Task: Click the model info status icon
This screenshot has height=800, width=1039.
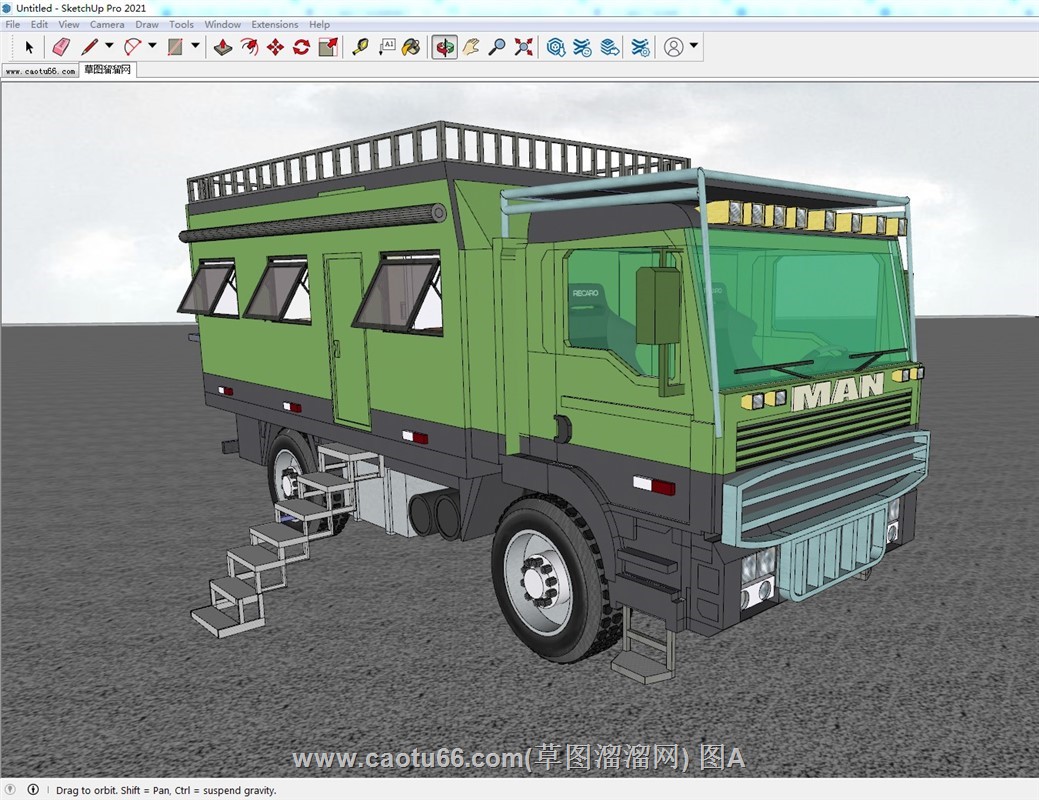Action: (33, 789)
